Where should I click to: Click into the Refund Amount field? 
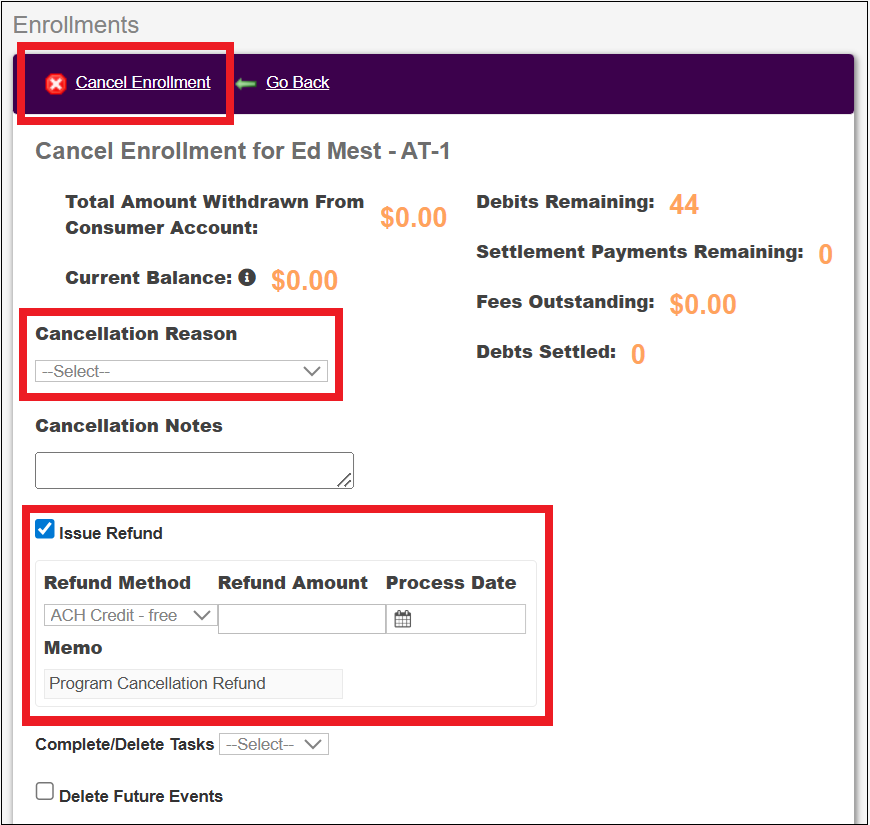click(x=301, y=620)
